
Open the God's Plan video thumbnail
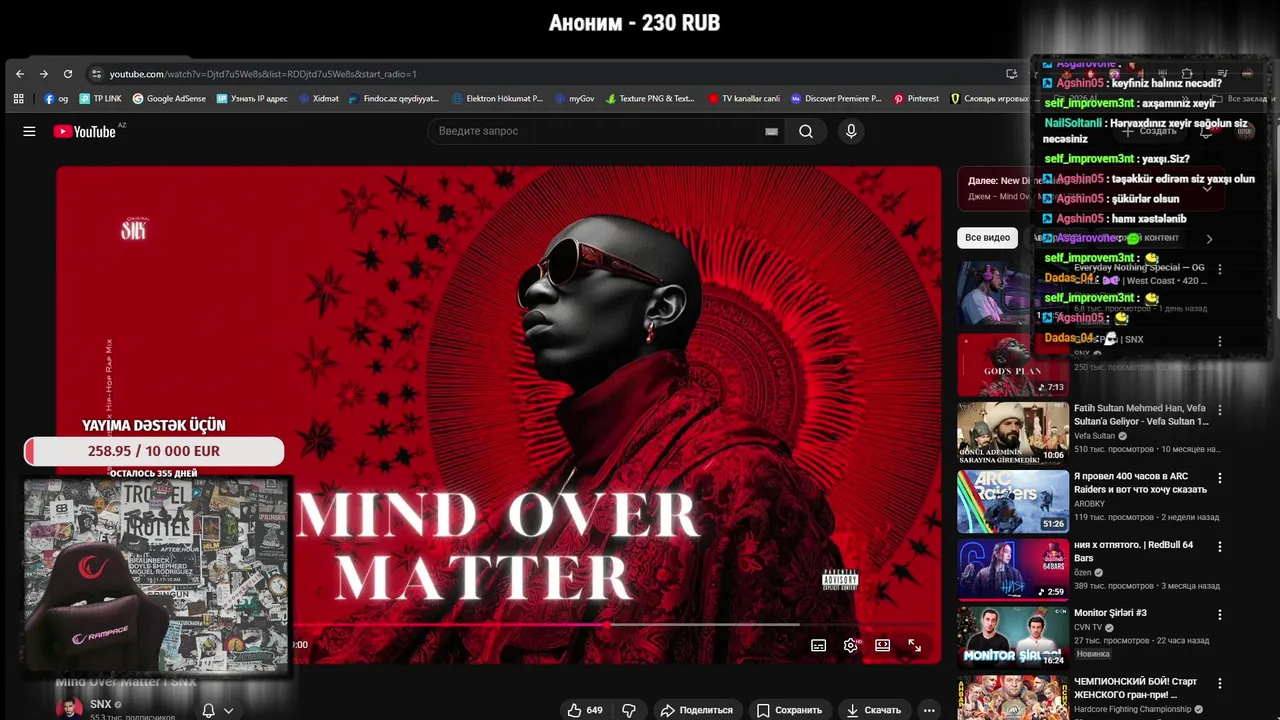pyautogui.click(x=1013, y=365)
